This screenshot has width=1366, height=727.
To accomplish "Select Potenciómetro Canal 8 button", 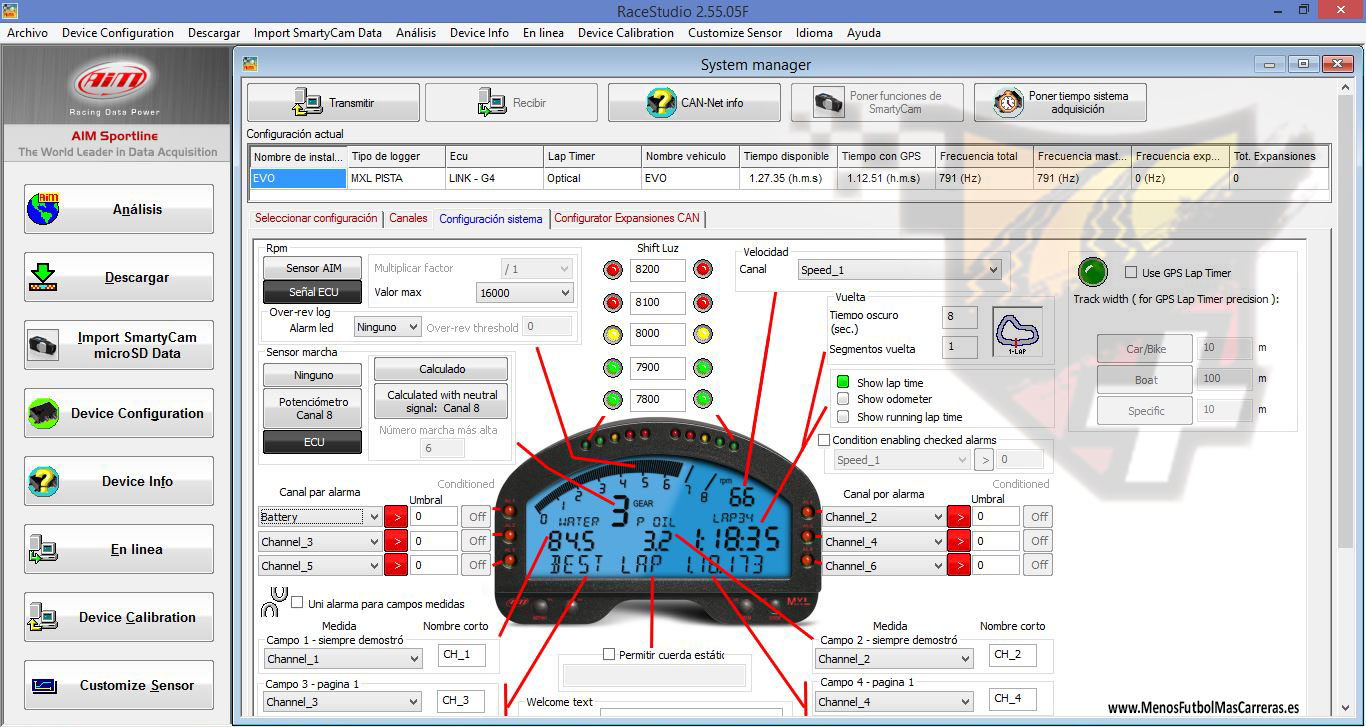I will pos(313,409).
